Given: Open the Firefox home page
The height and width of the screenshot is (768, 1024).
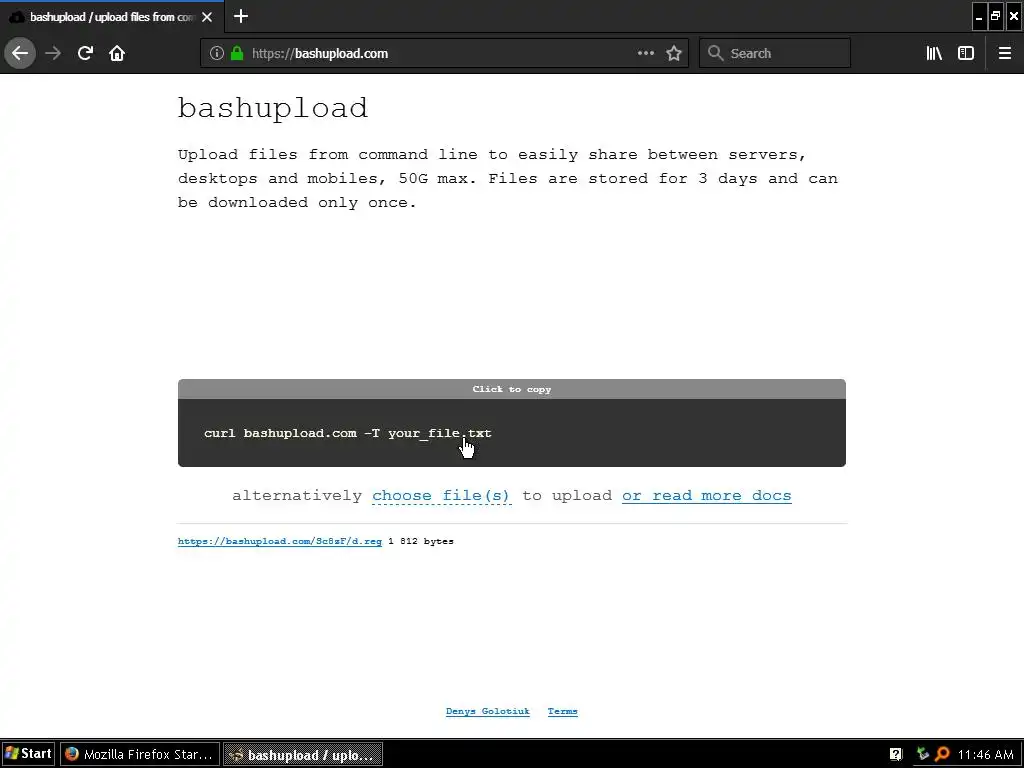Looking at the screenshot, I should tap(117, 53).
